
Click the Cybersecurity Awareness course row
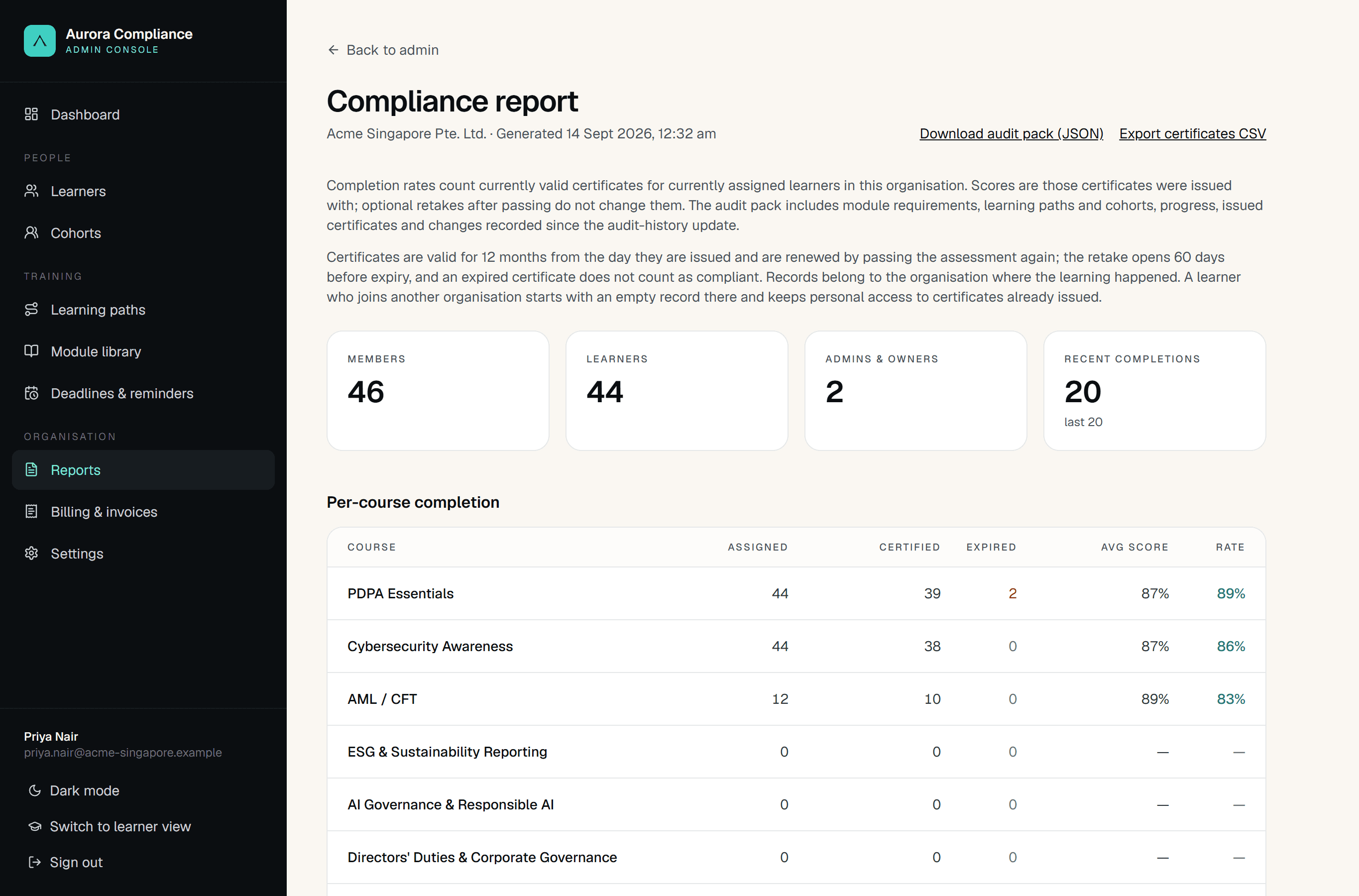tap(796, 646)
